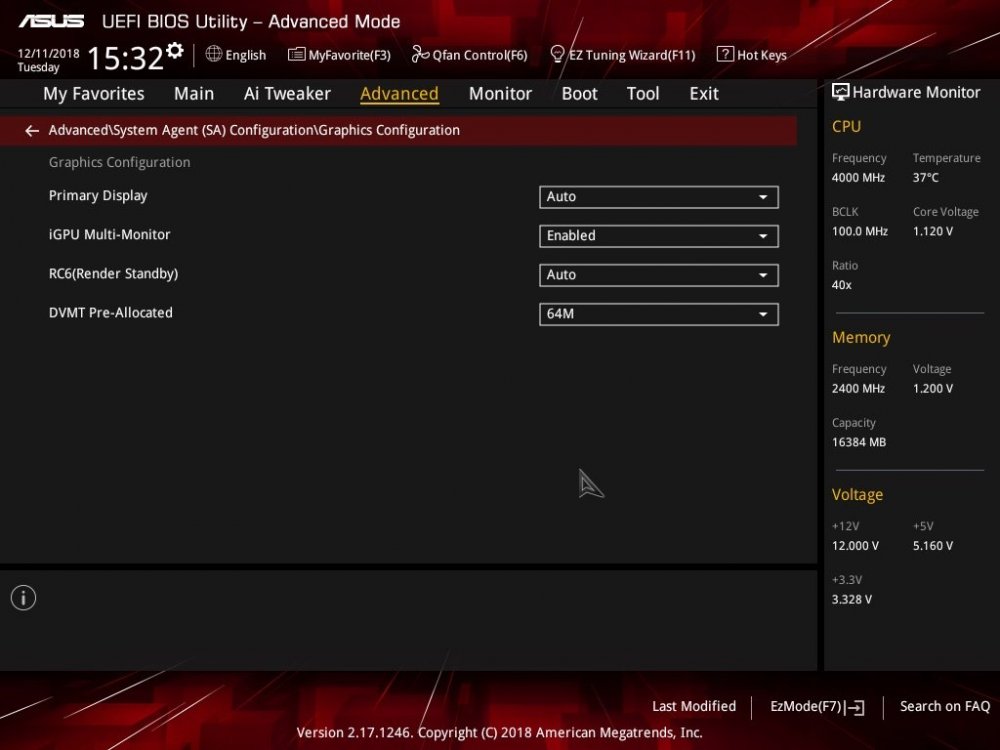
Task: Click the RC6(Render Standby) label
Action: click(114, 274)
